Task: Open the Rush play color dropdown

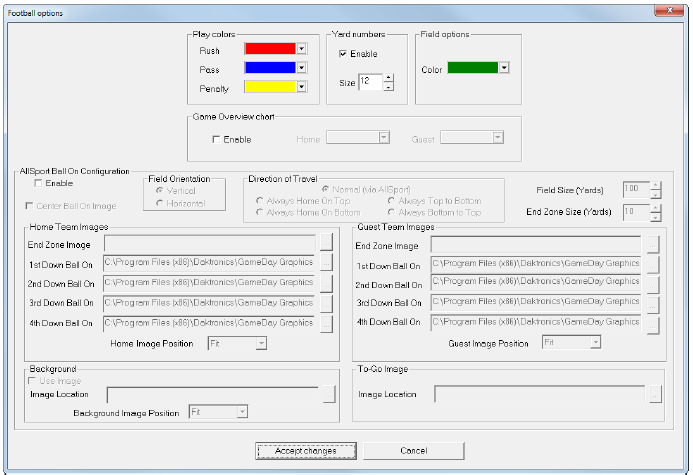Action: (x=301, y=49)
